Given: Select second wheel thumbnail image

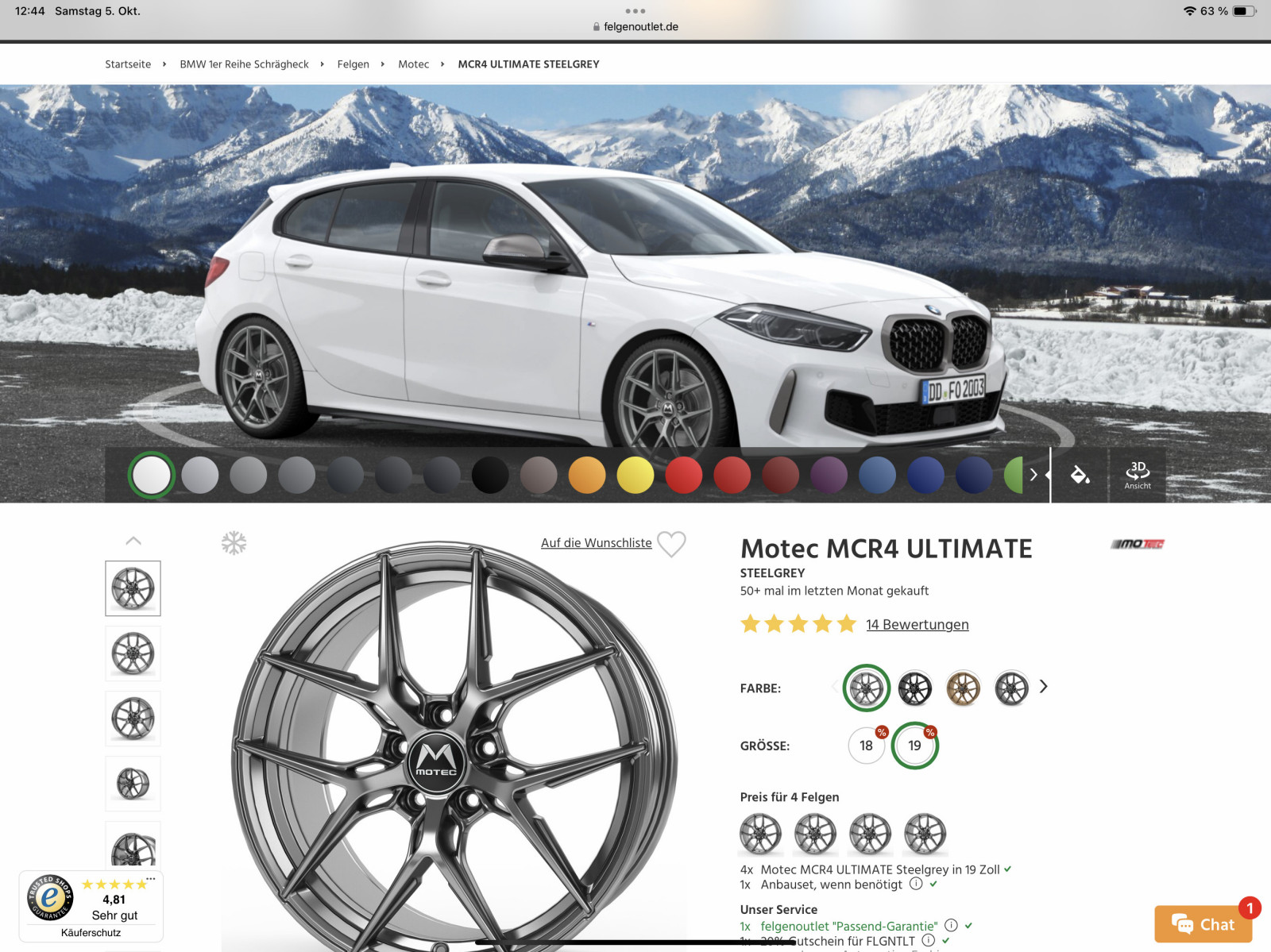Looking at the screenshot, I should (x=133, y=653).
